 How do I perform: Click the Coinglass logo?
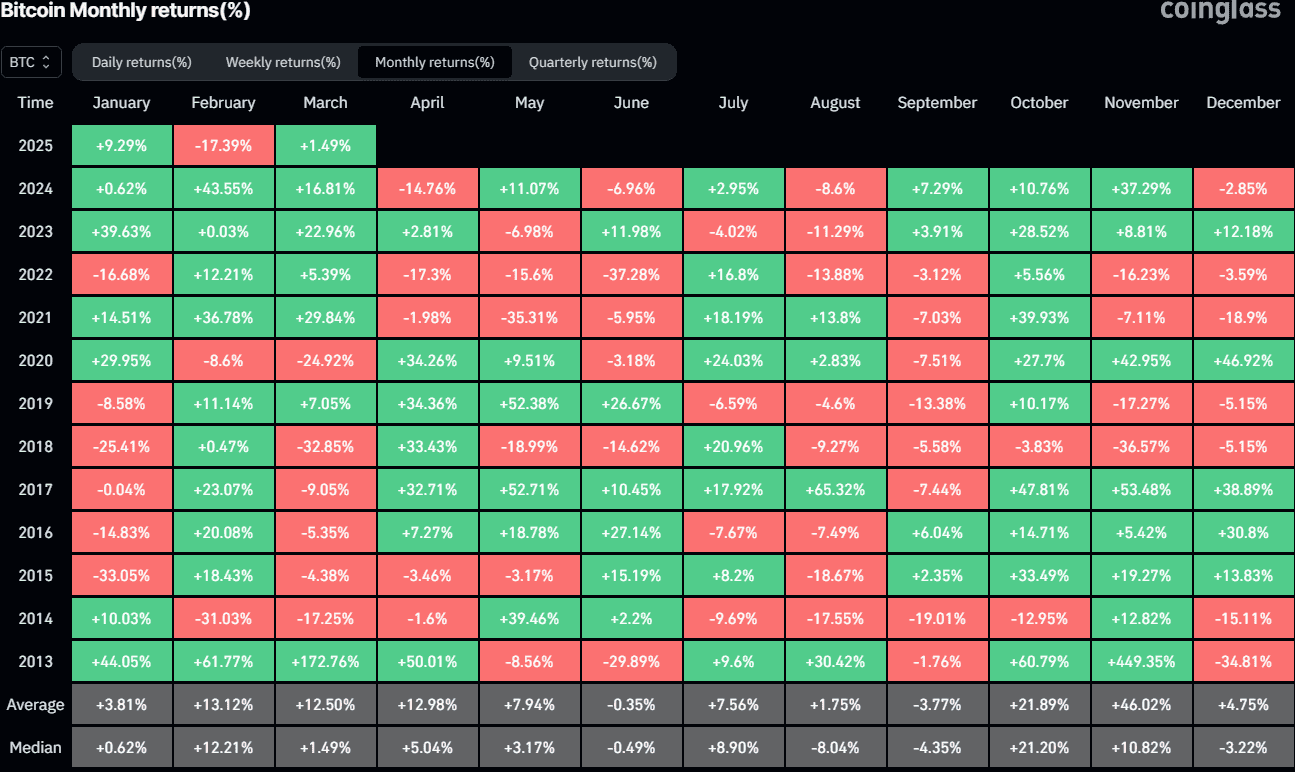coord(1220,11)
